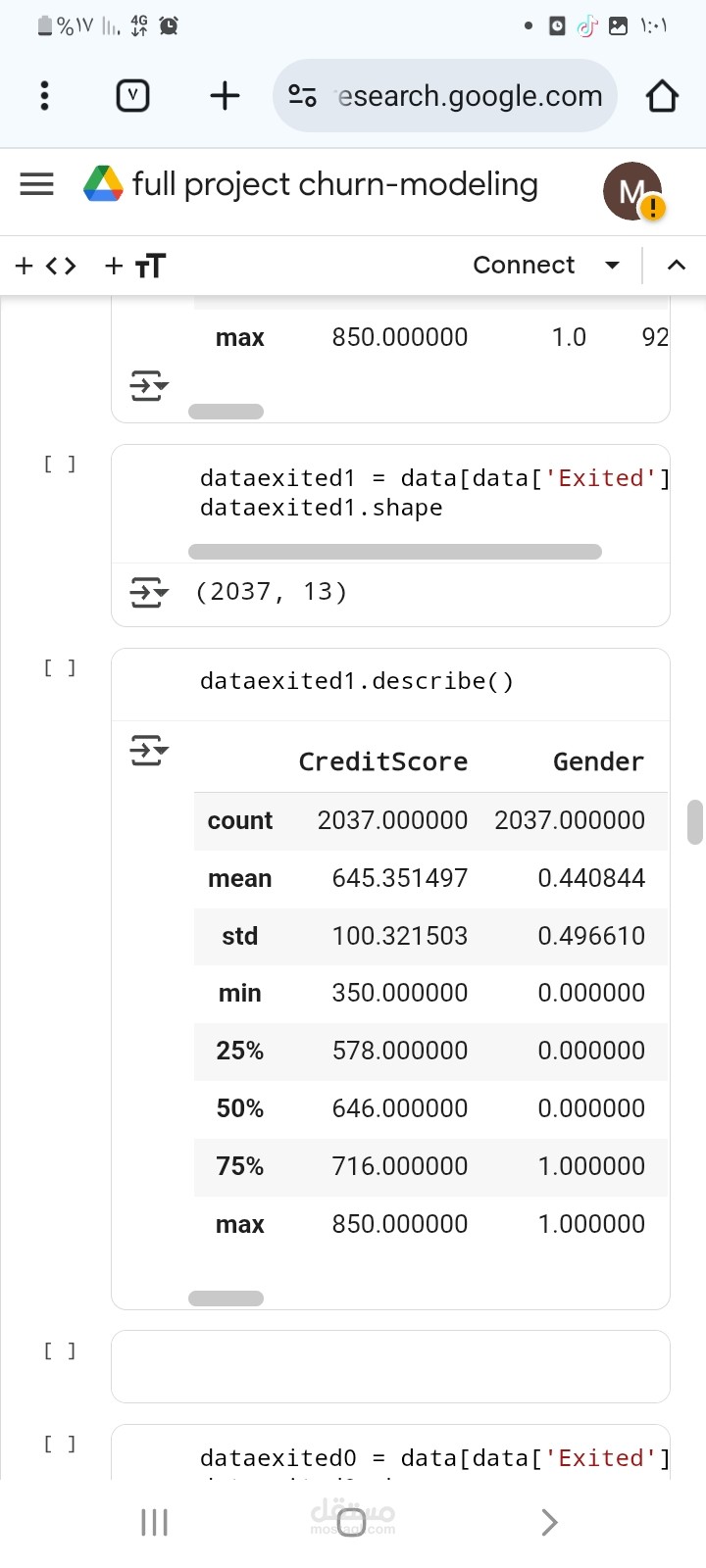Tap the site info icon in address bar
The height and width of the screenshot is (1568, 706).
(x=302, y=96)
